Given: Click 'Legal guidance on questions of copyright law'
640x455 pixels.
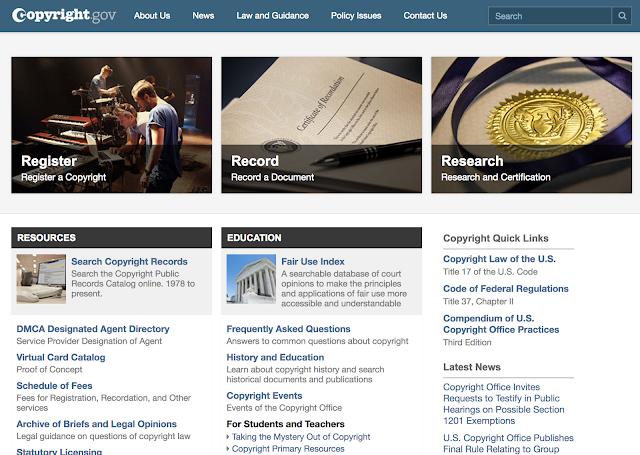Looking at the screenshot, I should click(103, 436).
